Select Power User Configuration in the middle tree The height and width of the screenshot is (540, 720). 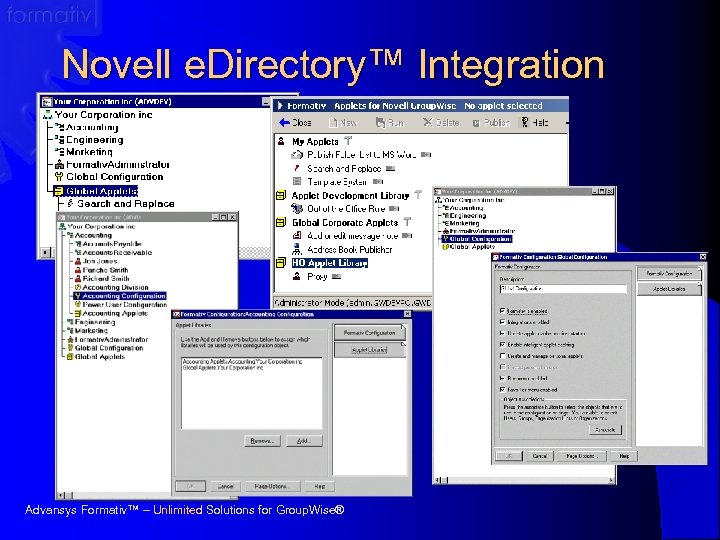tap(125, 304)
